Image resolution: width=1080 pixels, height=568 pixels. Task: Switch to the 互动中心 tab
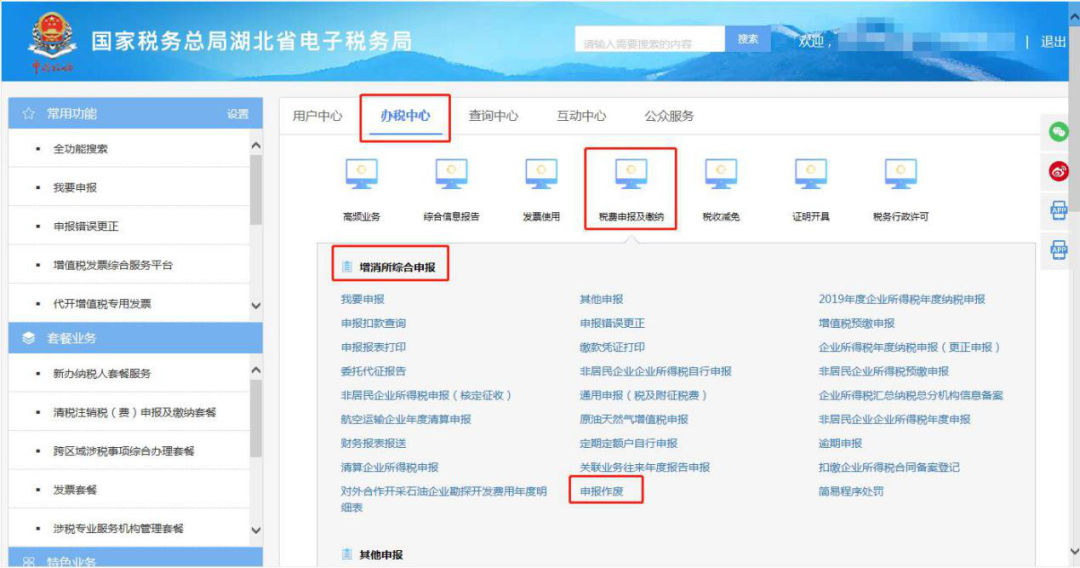click(581, 116)
